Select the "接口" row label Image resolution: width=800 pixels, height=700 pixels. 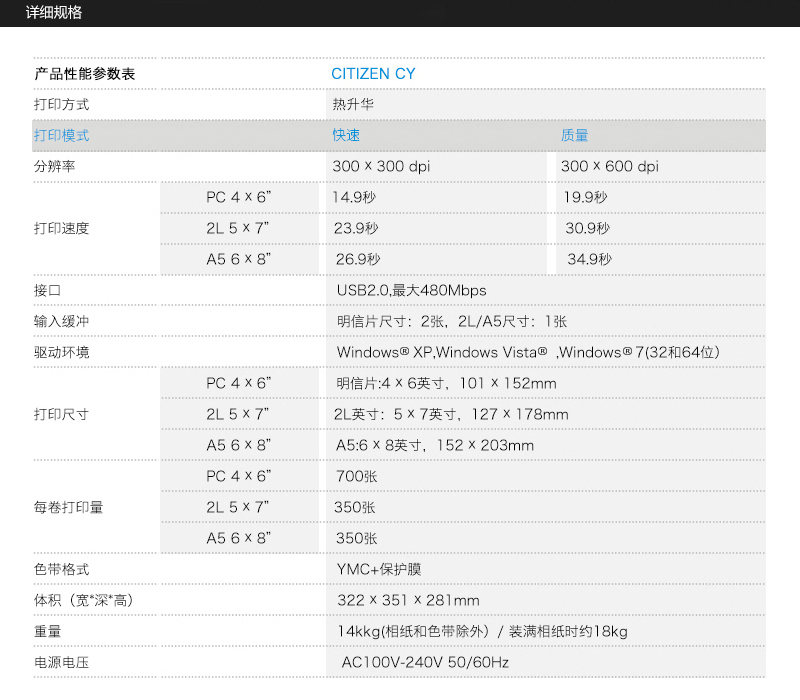pos(47,290)
